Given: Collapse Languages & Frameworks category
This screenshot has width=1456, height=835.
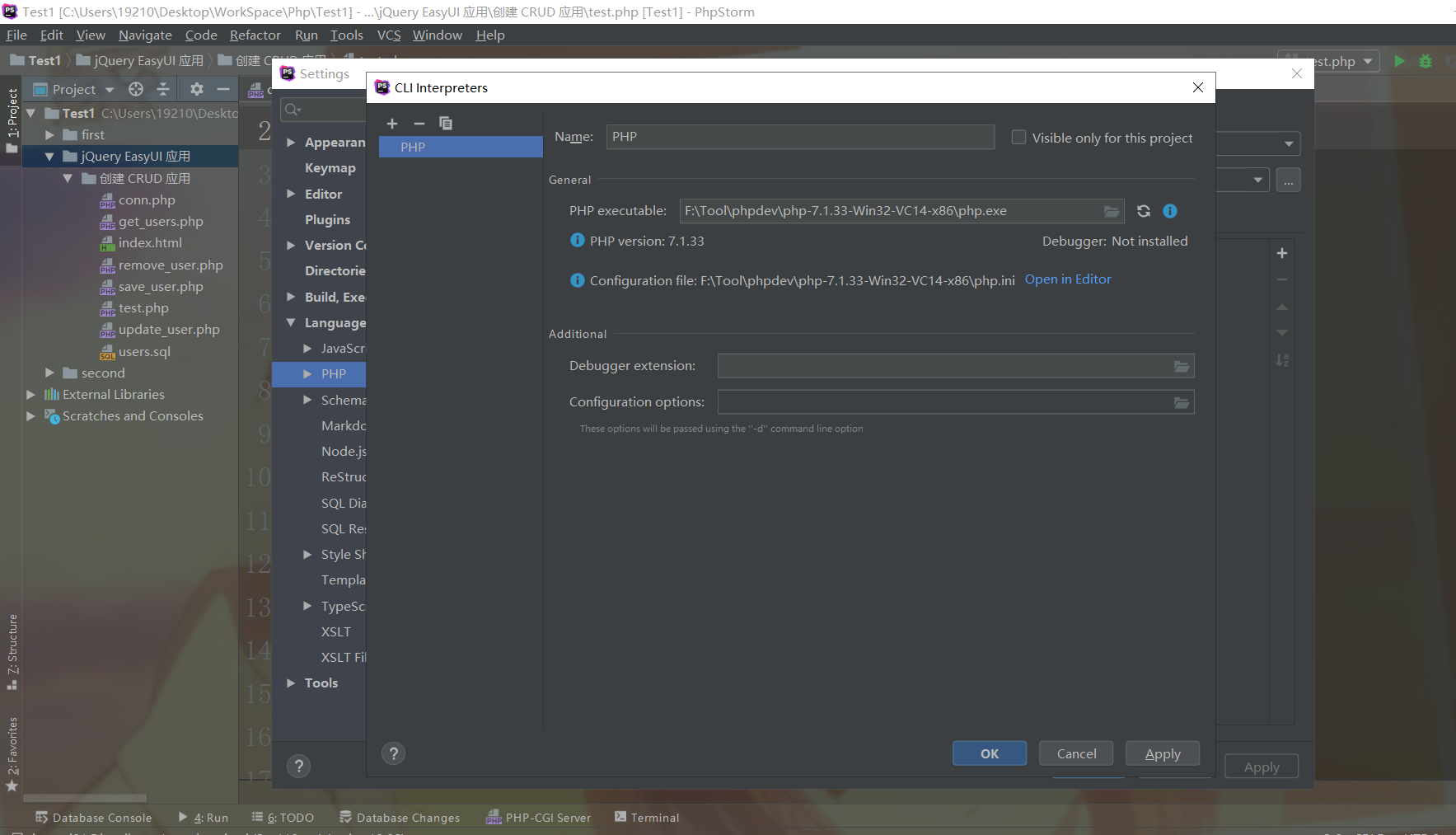Looking at the screenshot, I should tap(291, 323).
